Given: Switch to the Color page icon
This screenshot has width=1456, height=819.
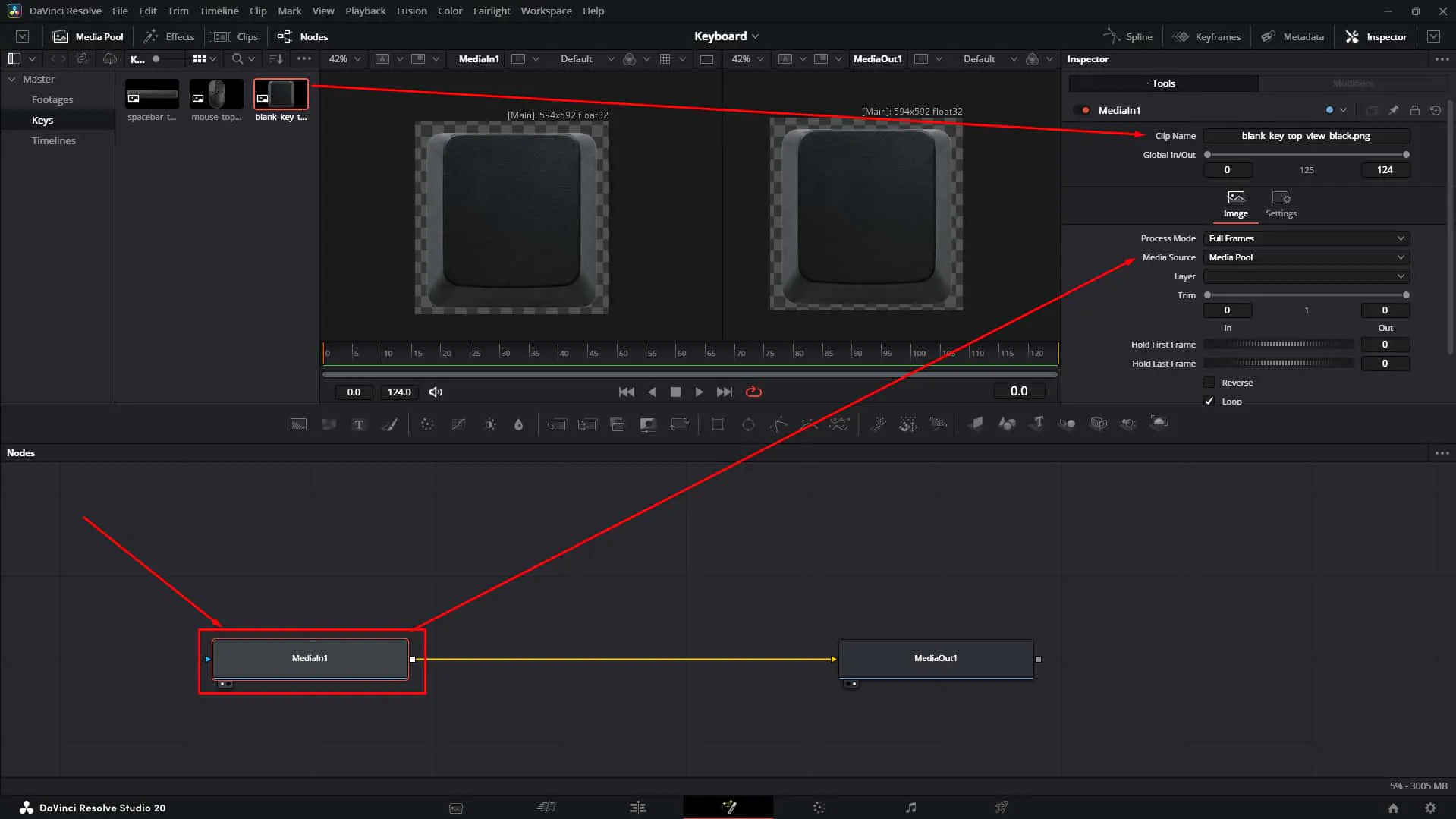Looking at the screenshot, I should pyautogui.click(x=819, y=807).
